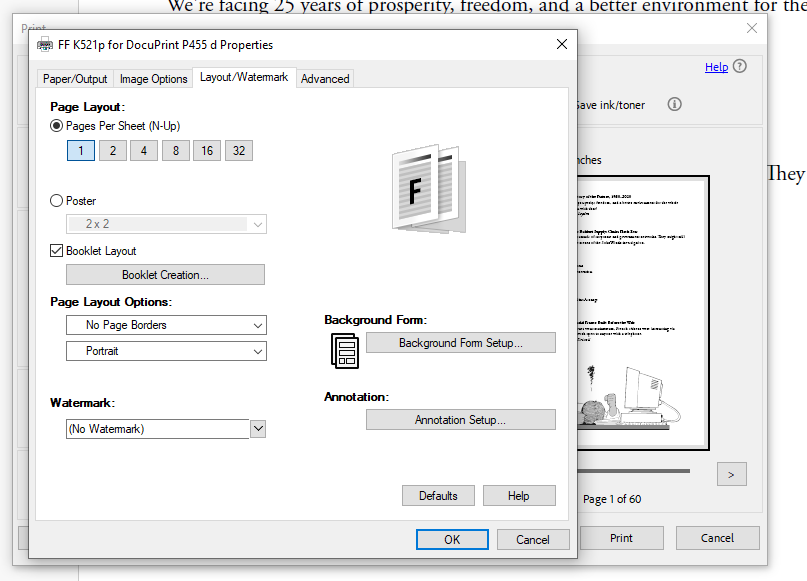
Task: Switch to the Paper/Output tab
Action: pyautogui.click(x=75, y=79)
